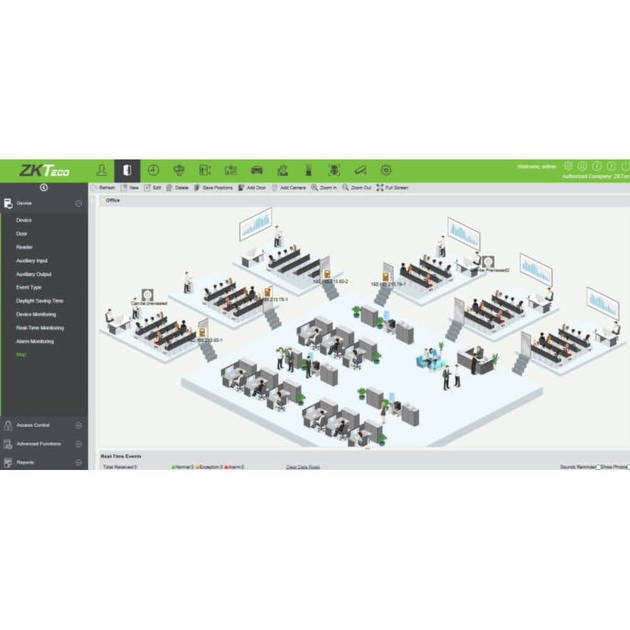This screenshot has width=630, height=630.
Task: Open the Alarm Monitoring menu item
Action: (x=35, y=341)
